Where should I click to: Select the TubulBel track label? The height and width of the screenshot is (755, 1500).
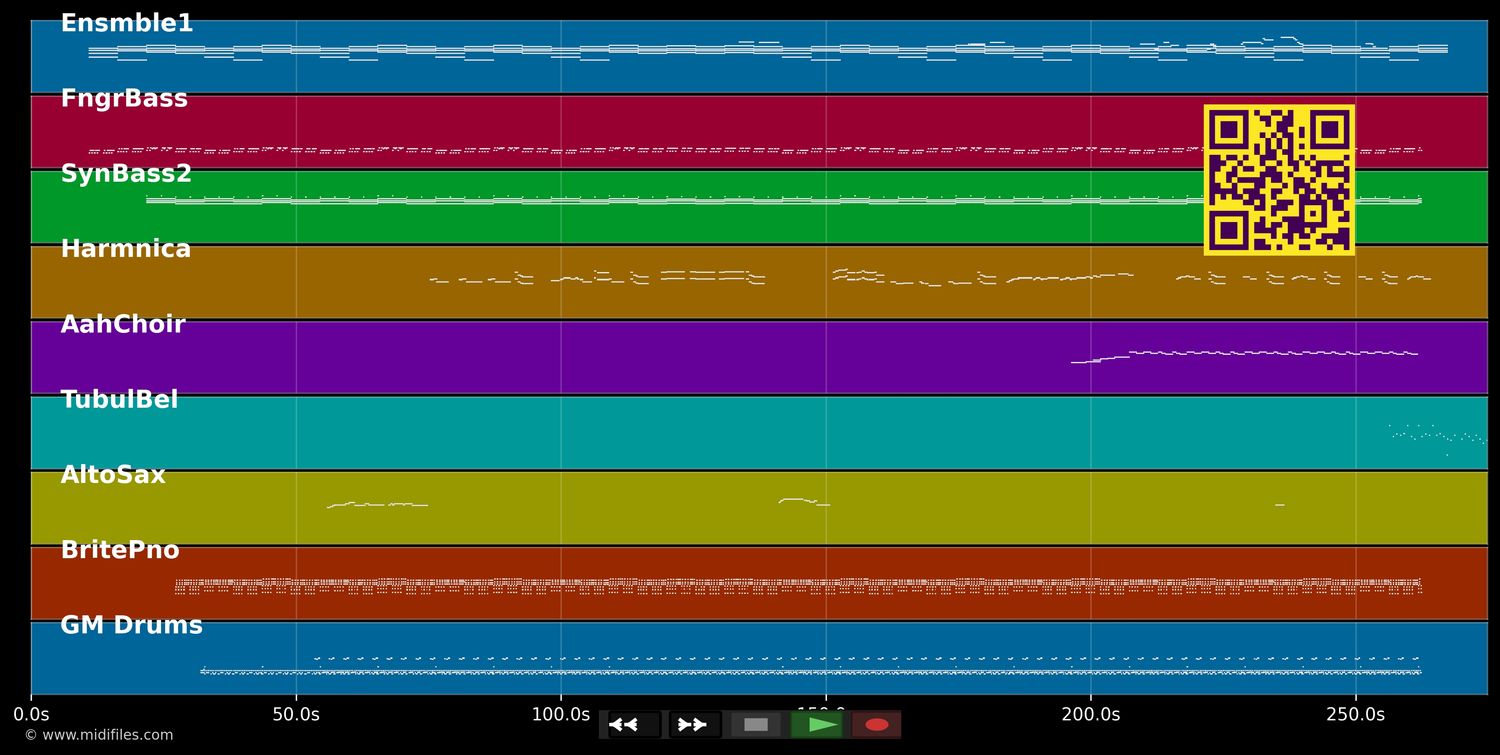tap(119, 400)
